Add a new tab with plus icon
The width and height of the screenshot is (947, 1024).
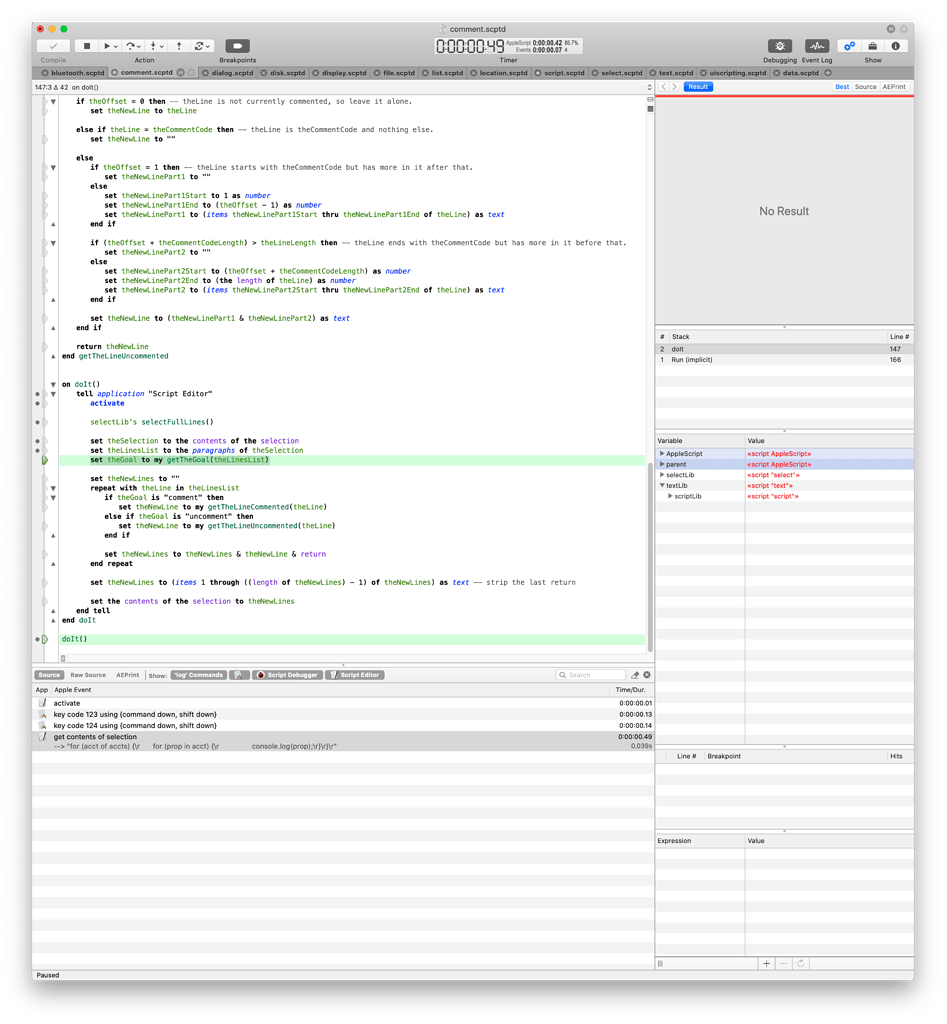pyautogui.click(x=827, y=73)
